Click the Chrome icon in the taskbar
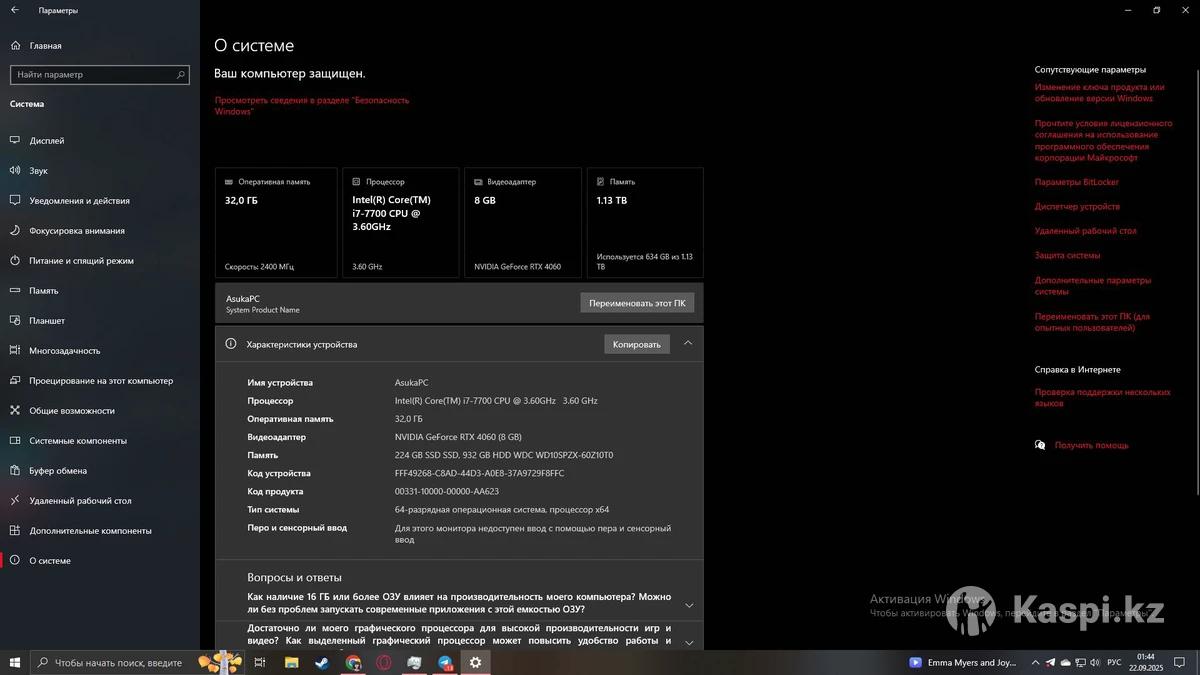The height and width of the screenshot is (675, 1200). (x=353, y=662)
